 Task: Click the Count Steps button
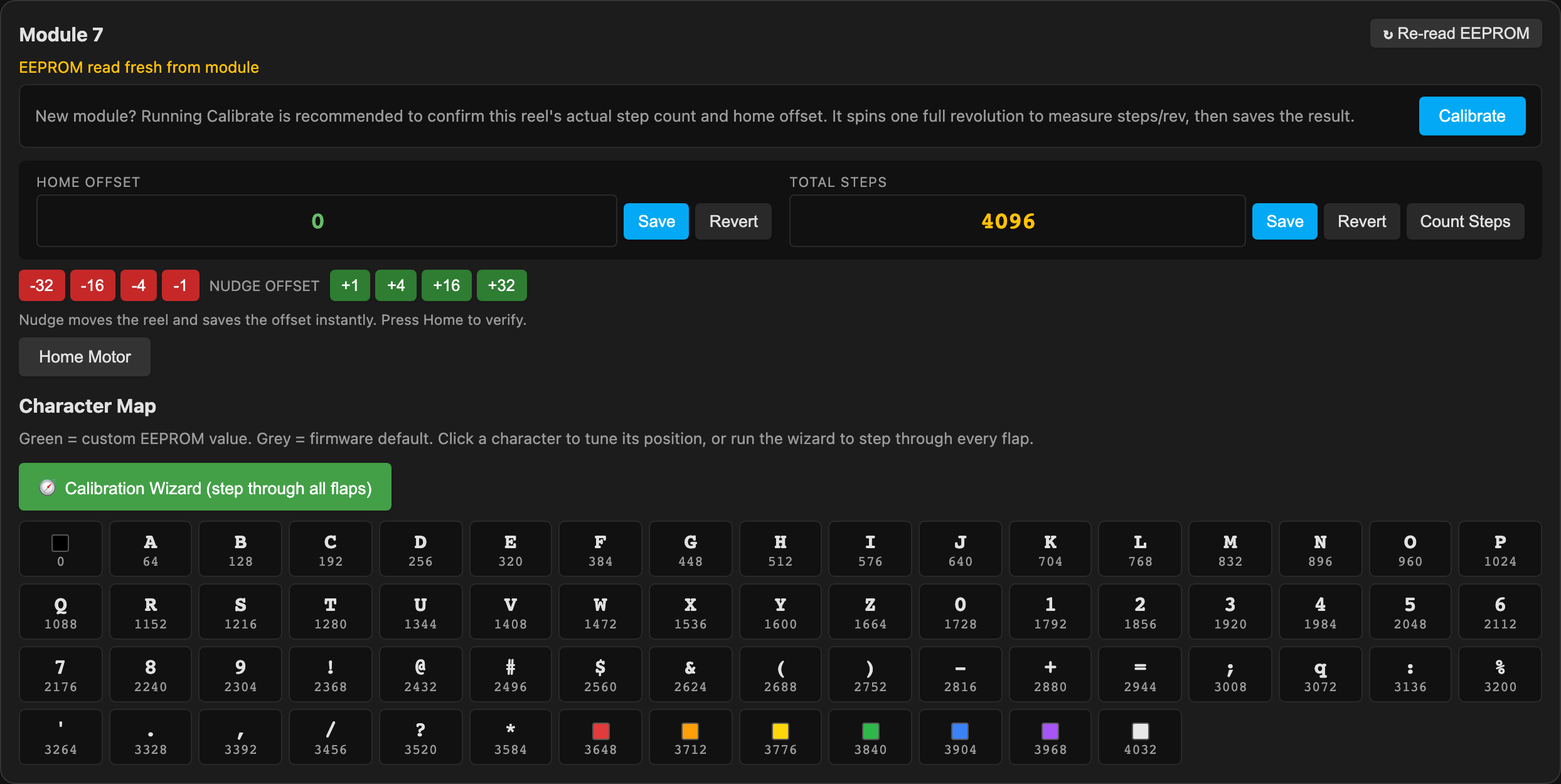(1465, 221)
